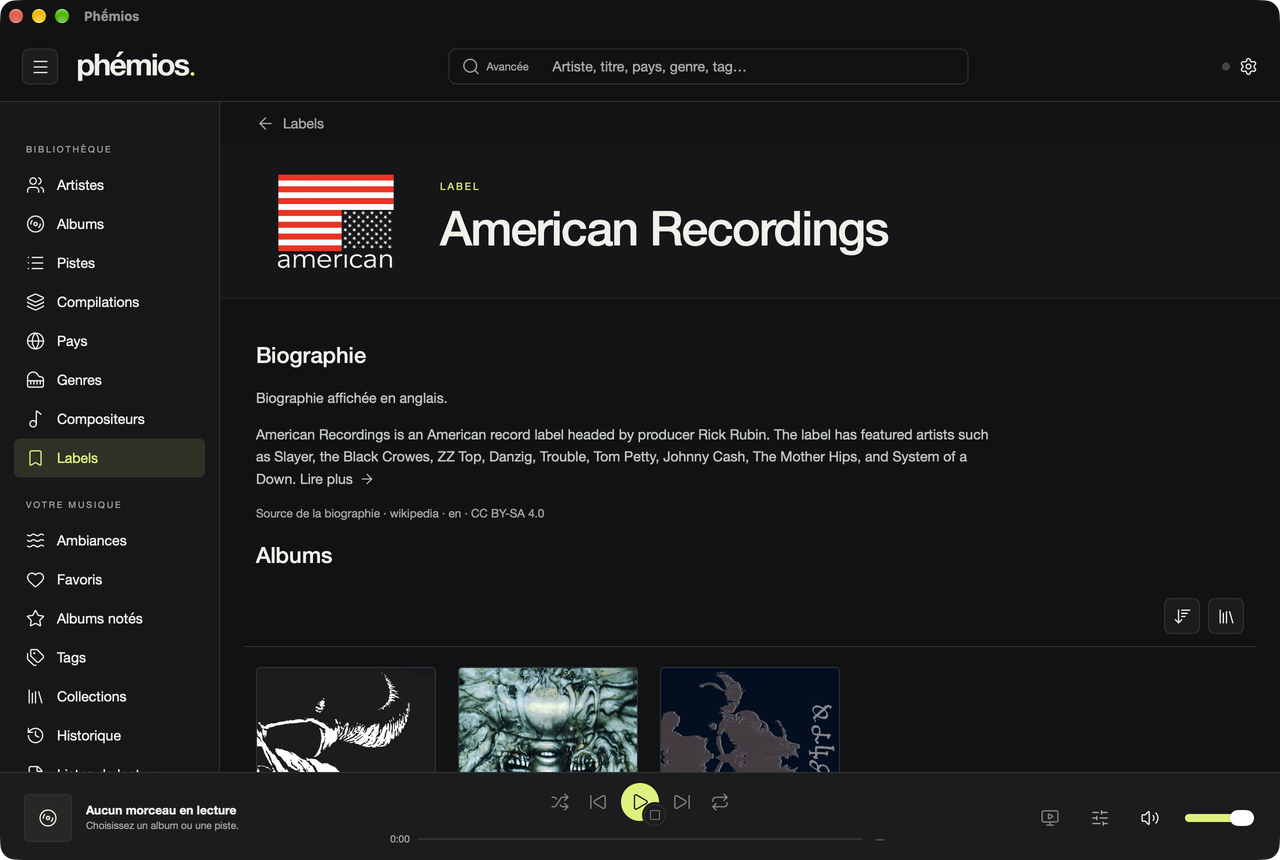Skip to previous track
This screenshot has height=860, width=1280.
(x=598, y=802)
